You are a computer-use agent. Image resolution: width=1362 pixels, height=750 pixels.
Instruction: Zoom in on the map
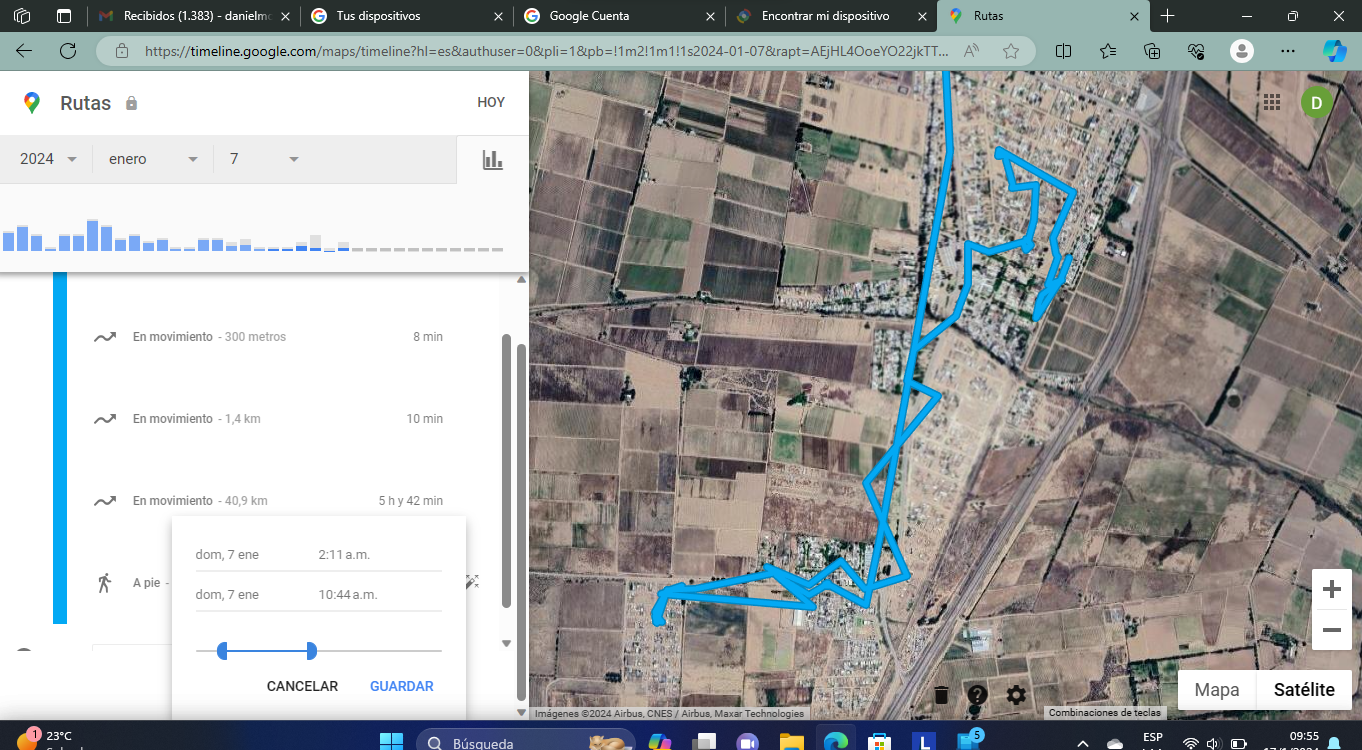tap(1331, 590)
